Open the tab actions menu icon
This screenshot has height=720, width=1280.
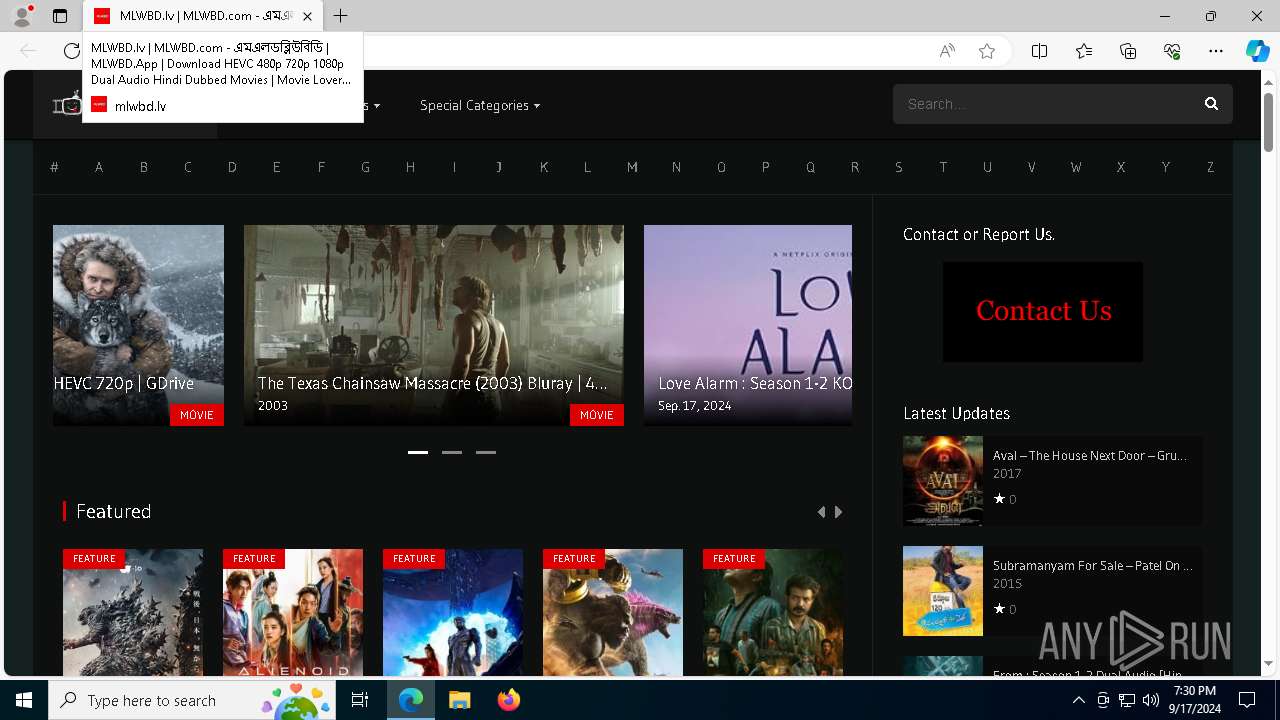(x=60, y=16)
